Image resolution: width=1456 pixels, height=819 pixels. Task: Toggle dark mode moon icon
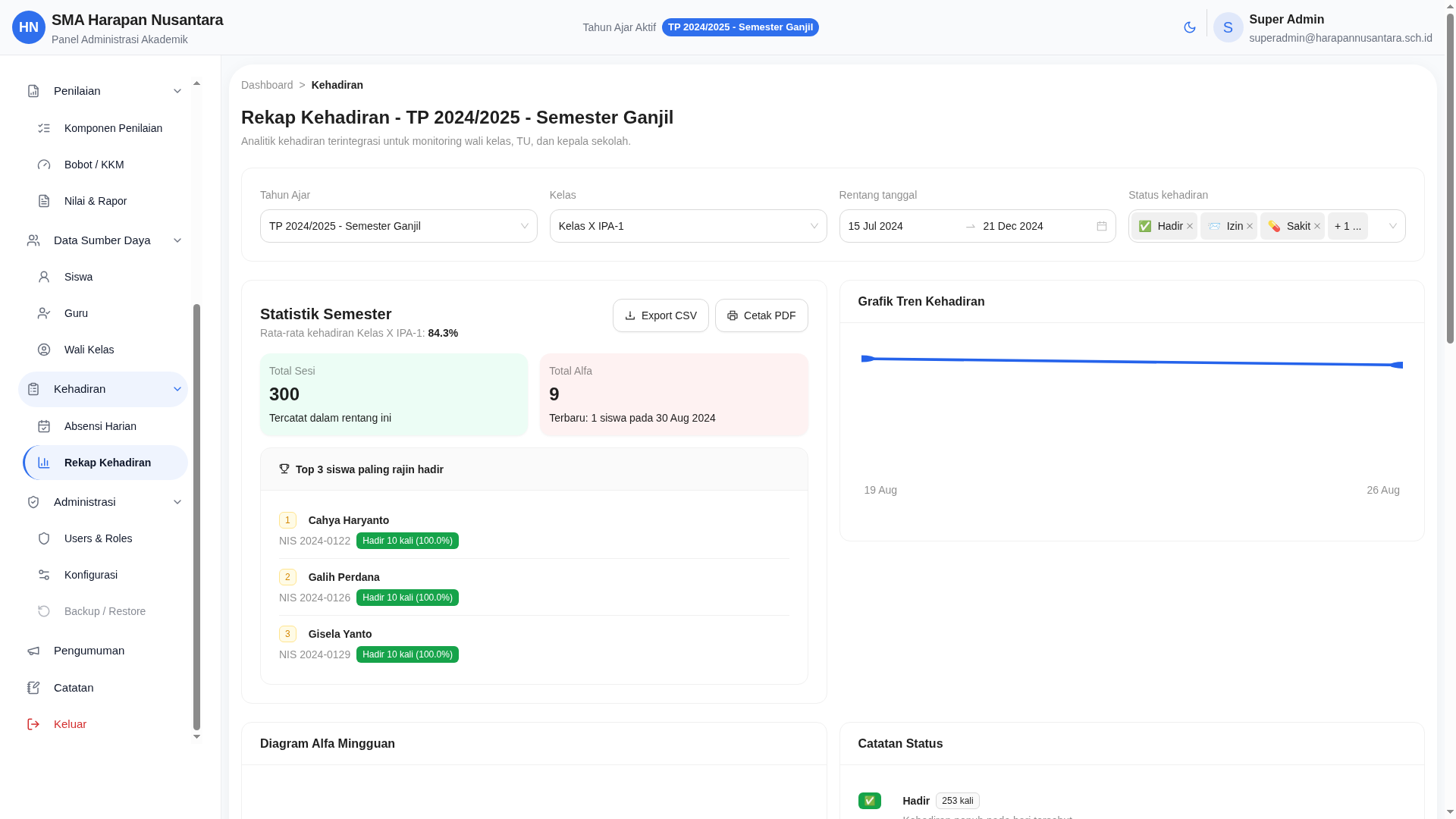click(1189, 27)
